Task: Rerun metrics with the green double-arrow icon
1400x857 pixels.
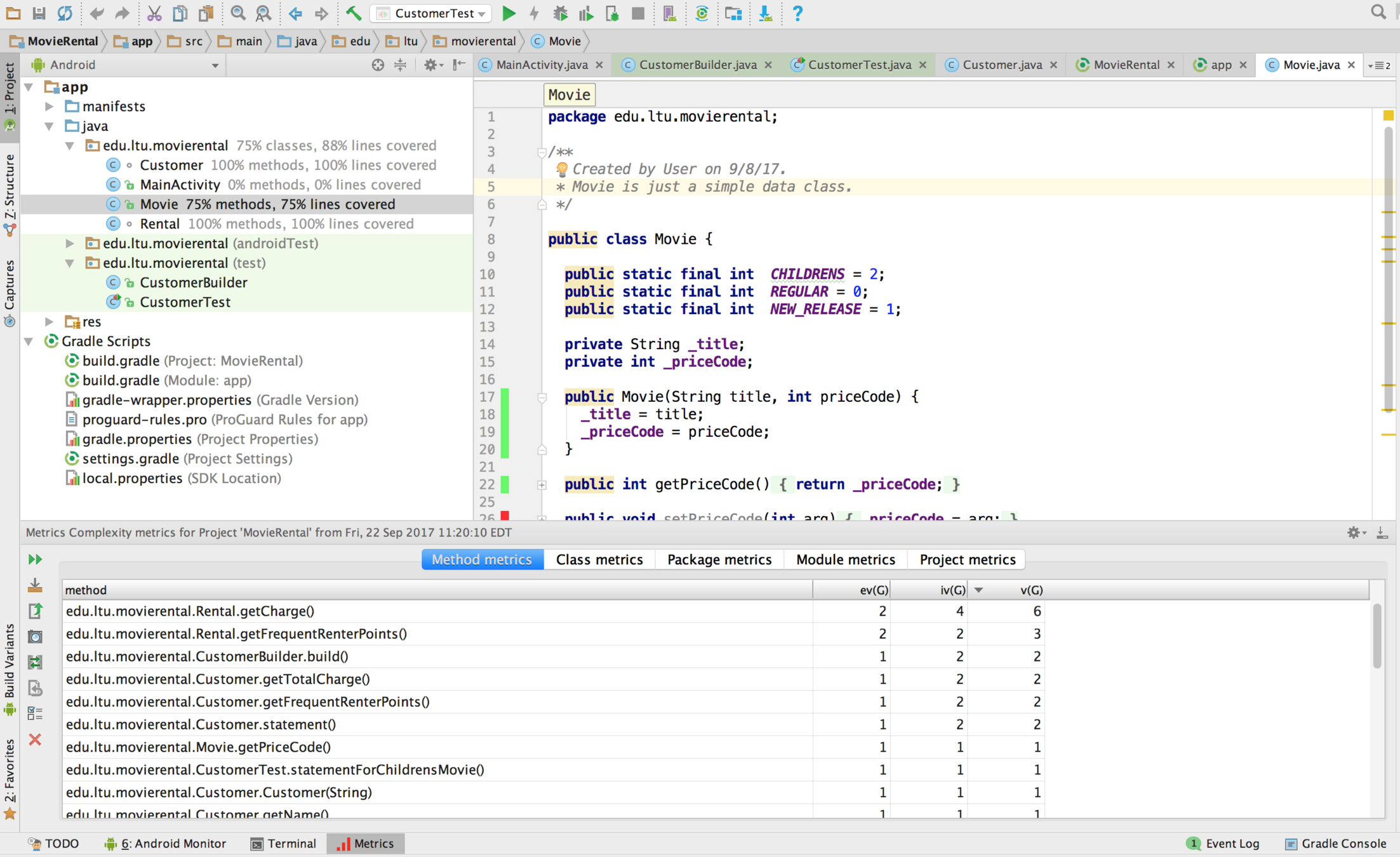Action: 36,559
